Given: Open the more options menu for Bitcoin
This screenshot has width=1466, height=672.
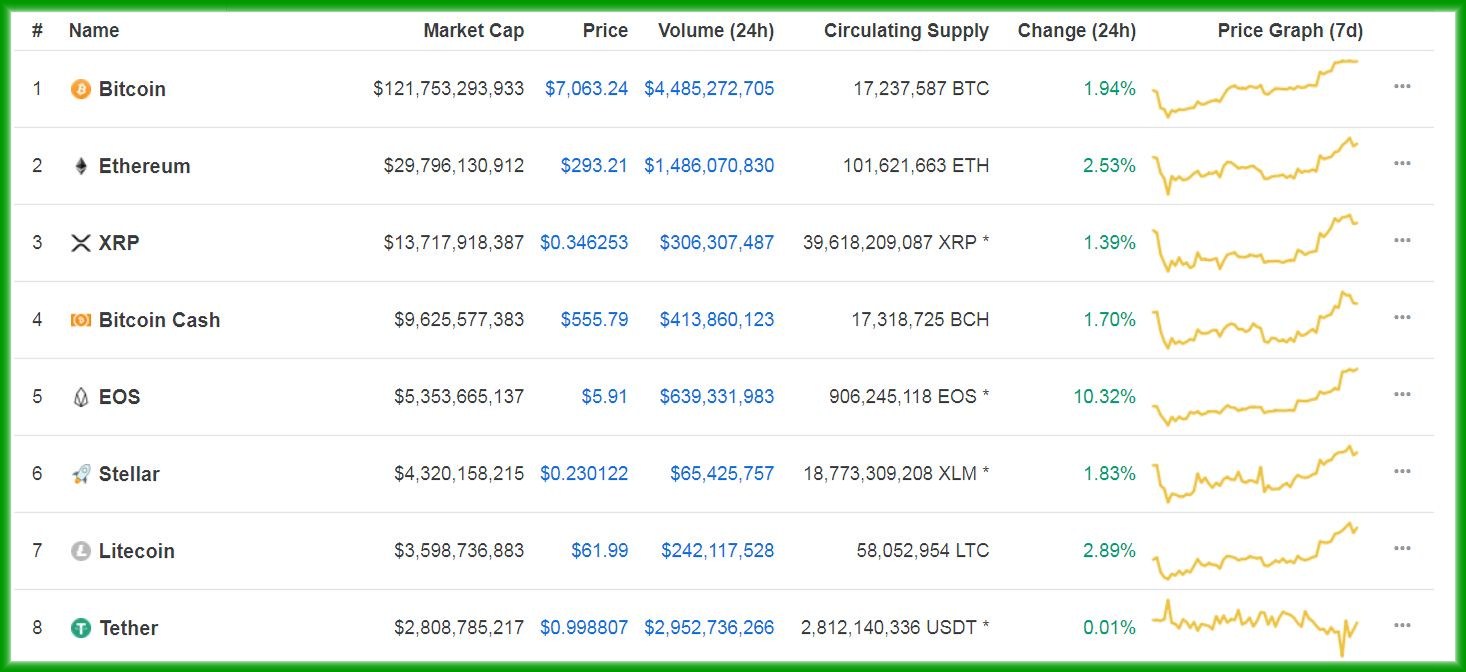Looking at the screenshot, I should (1402, 87).
